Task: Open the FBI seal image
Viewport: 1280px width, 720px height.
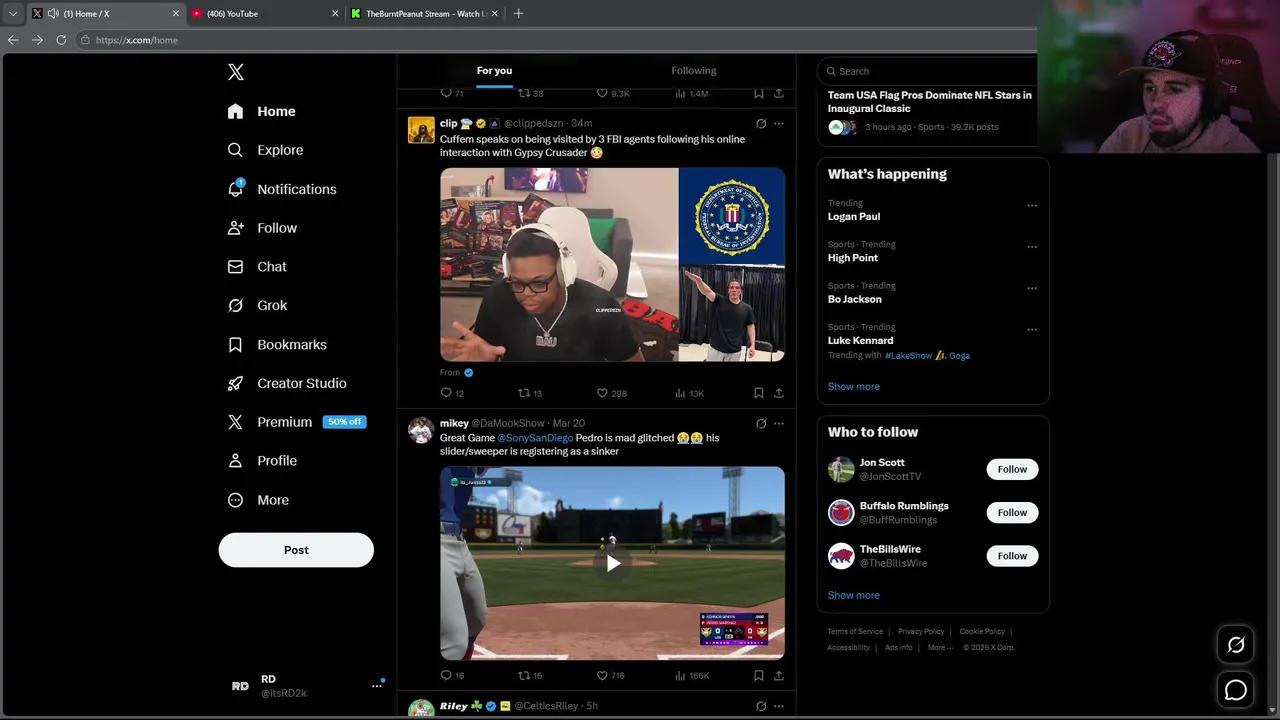Action: [732, 215]
